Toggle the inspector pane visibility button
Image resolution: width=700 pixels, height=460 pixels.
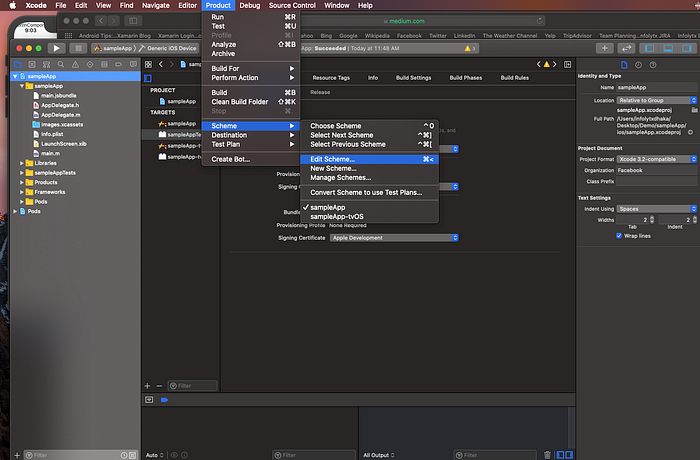687,48
